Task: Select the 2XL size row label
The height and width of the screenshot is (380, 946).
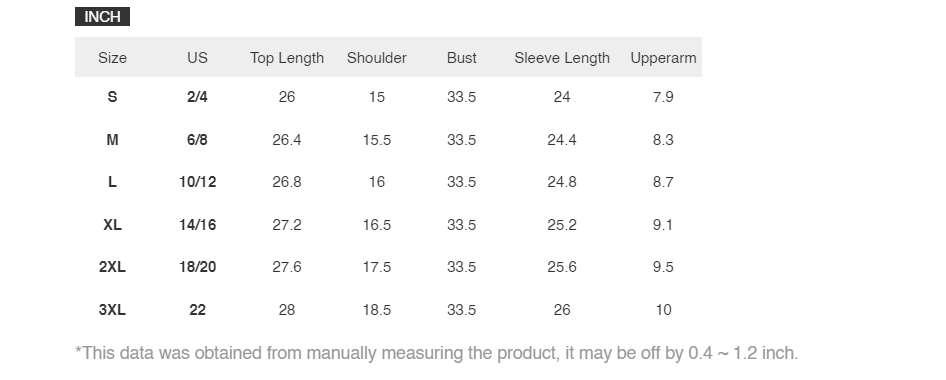Action: click(x=112, y=267)
